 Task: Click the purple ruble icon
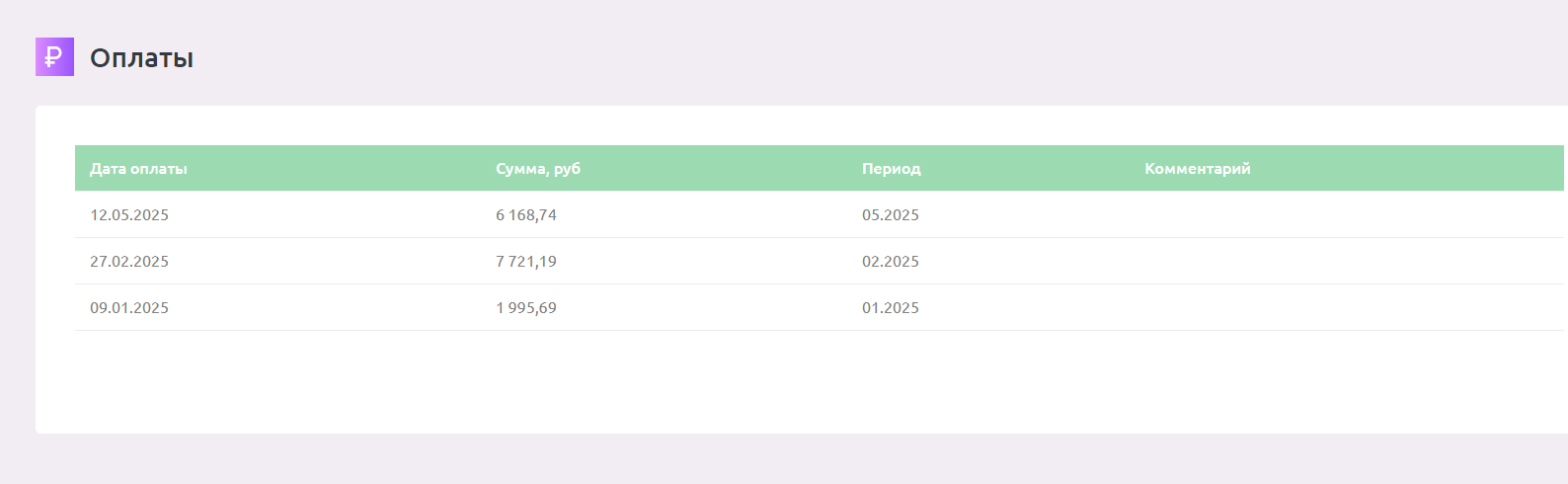tap(54, 57)
